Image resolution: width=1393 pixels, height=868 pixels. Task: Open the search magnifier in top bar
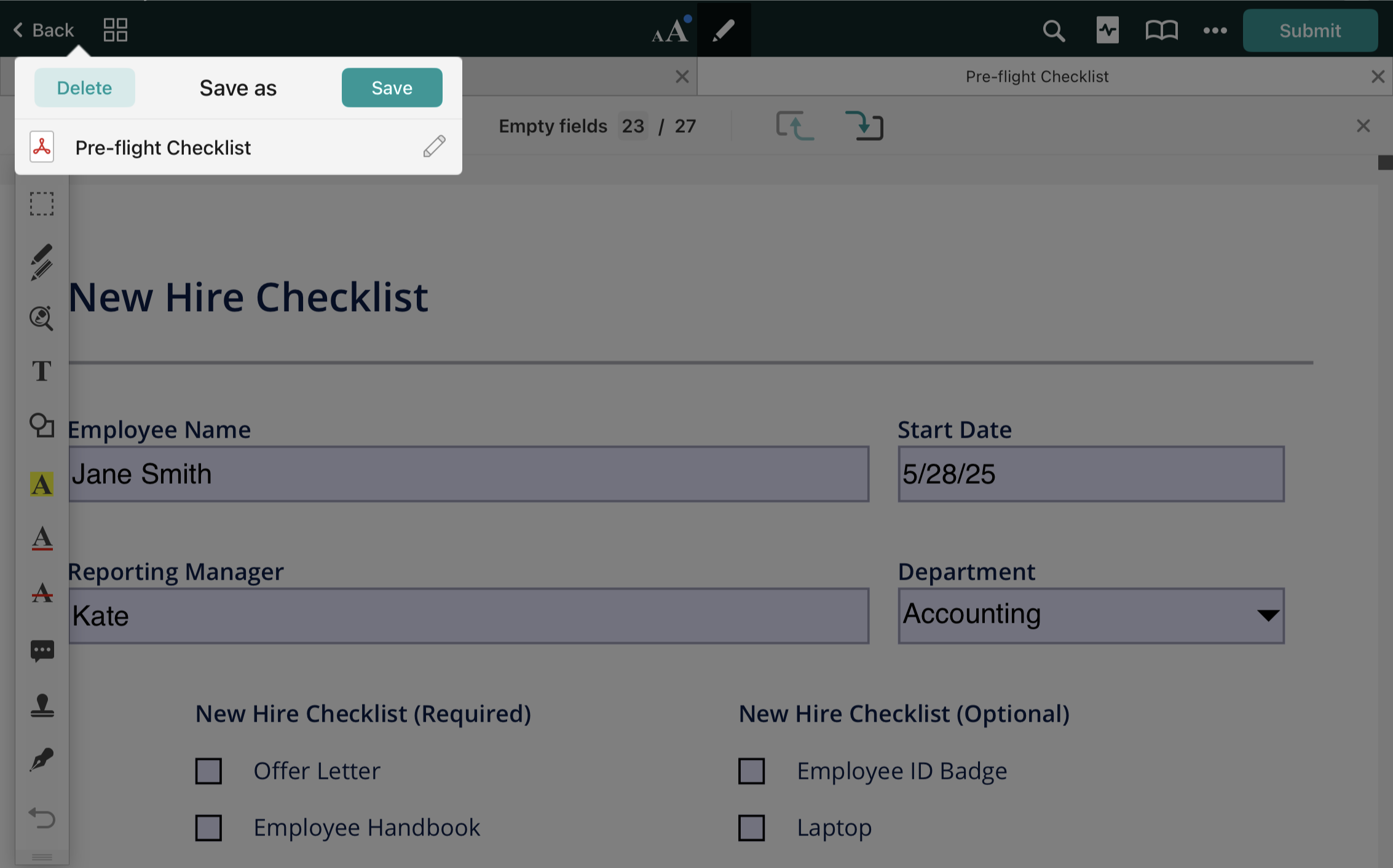tap(1054, 30)
